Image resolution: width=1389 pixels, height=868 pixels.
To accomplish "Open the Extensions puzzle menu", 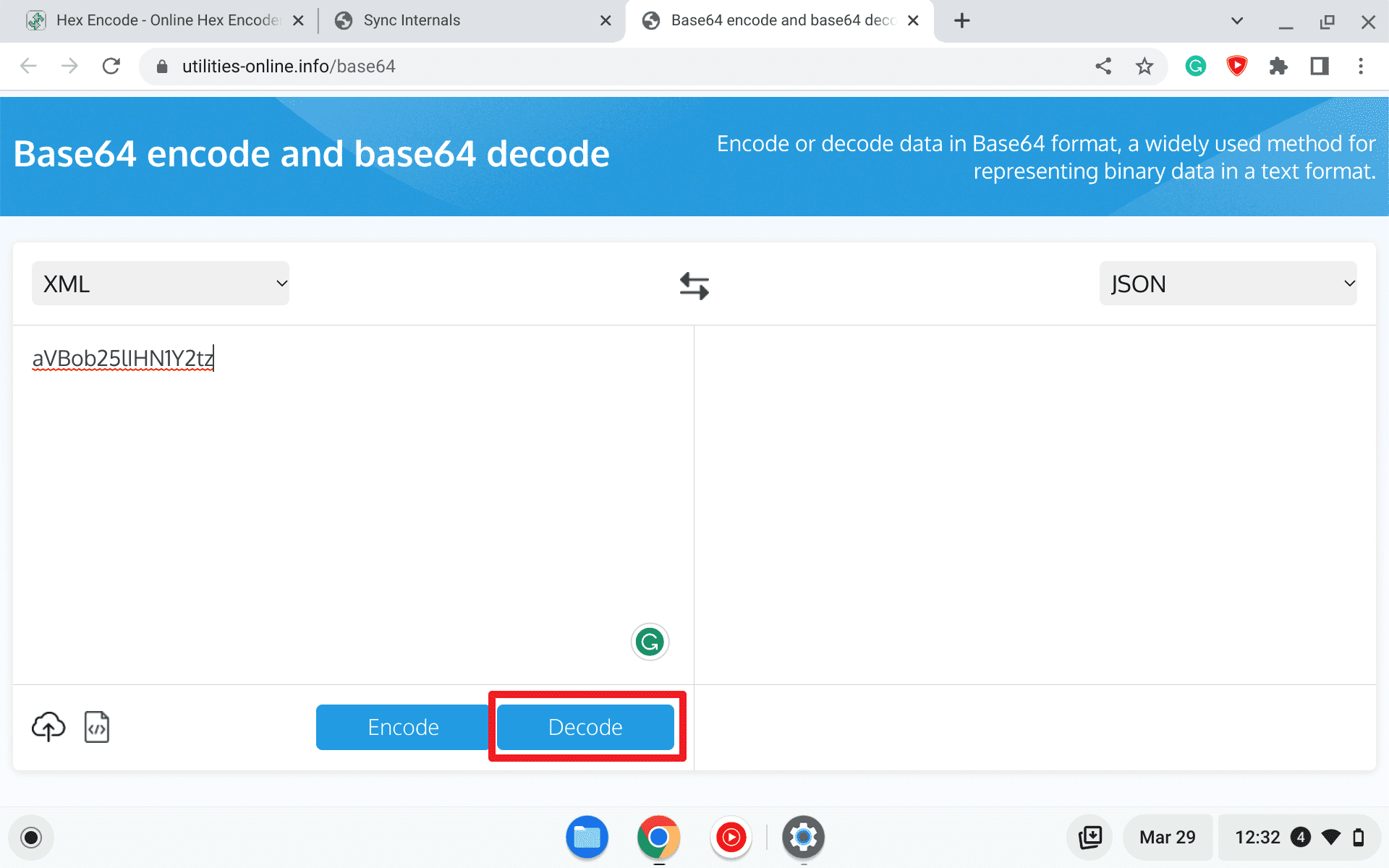I will point(1278,67).
